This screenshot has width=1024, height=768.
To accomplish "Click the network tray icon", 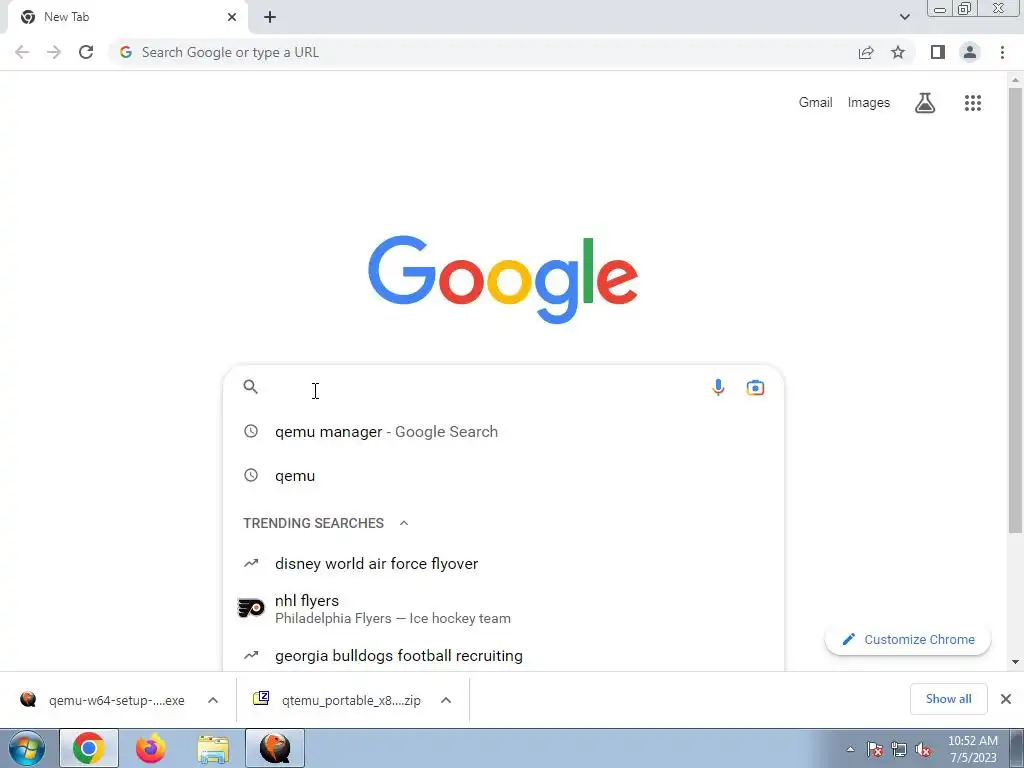I will [x=899, y=750].
